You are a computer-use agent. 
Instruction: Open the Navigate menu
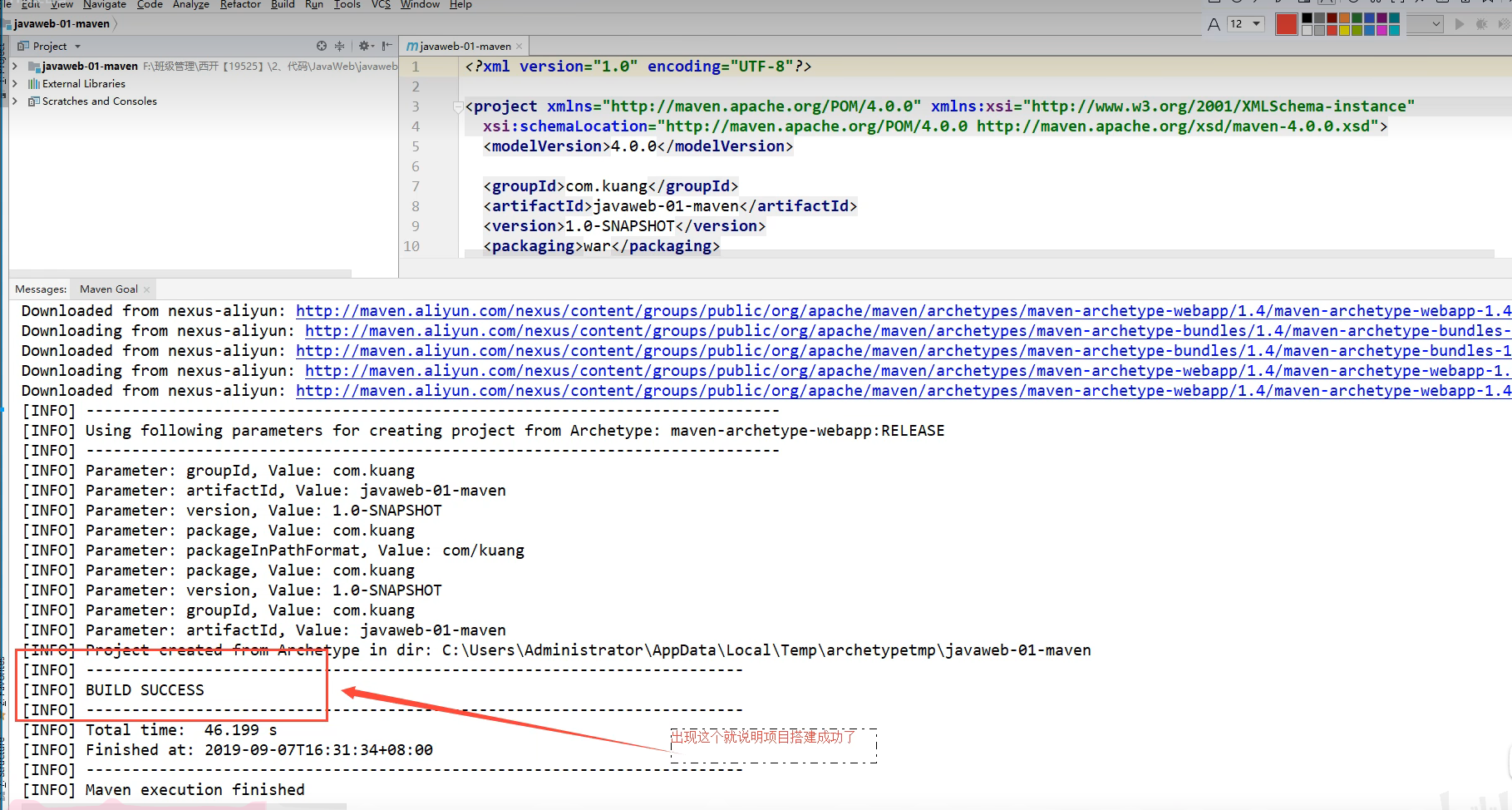[104, 4]
